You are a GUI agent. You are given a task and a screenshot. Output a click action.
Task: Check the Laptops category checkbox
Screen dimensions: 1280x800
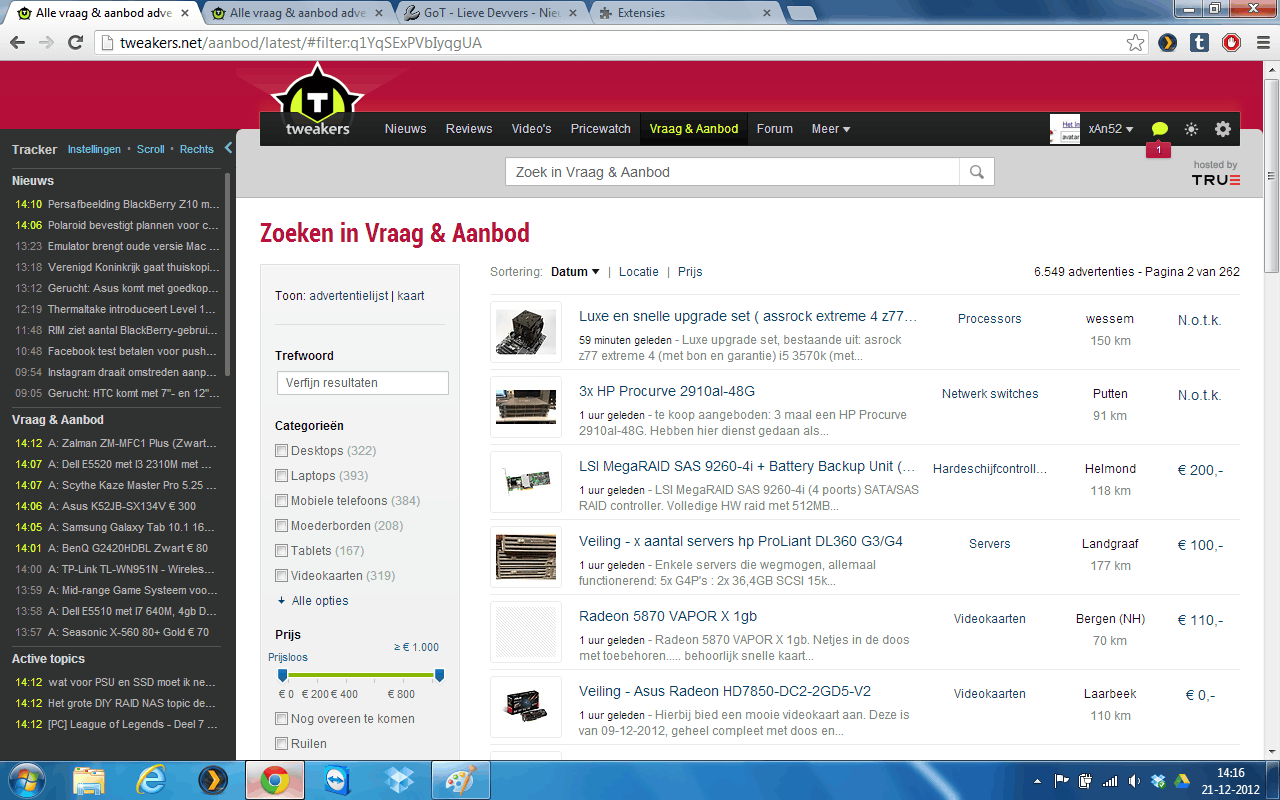coord(282,476)
